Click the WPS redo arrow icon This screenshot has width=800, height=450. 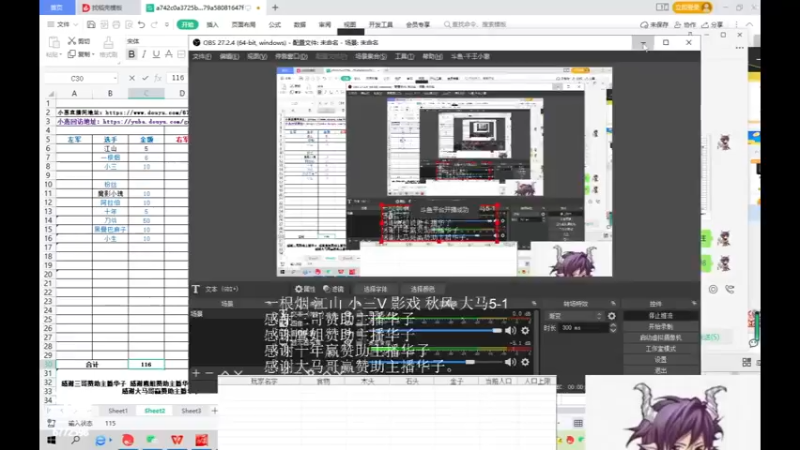pos(154,24)
